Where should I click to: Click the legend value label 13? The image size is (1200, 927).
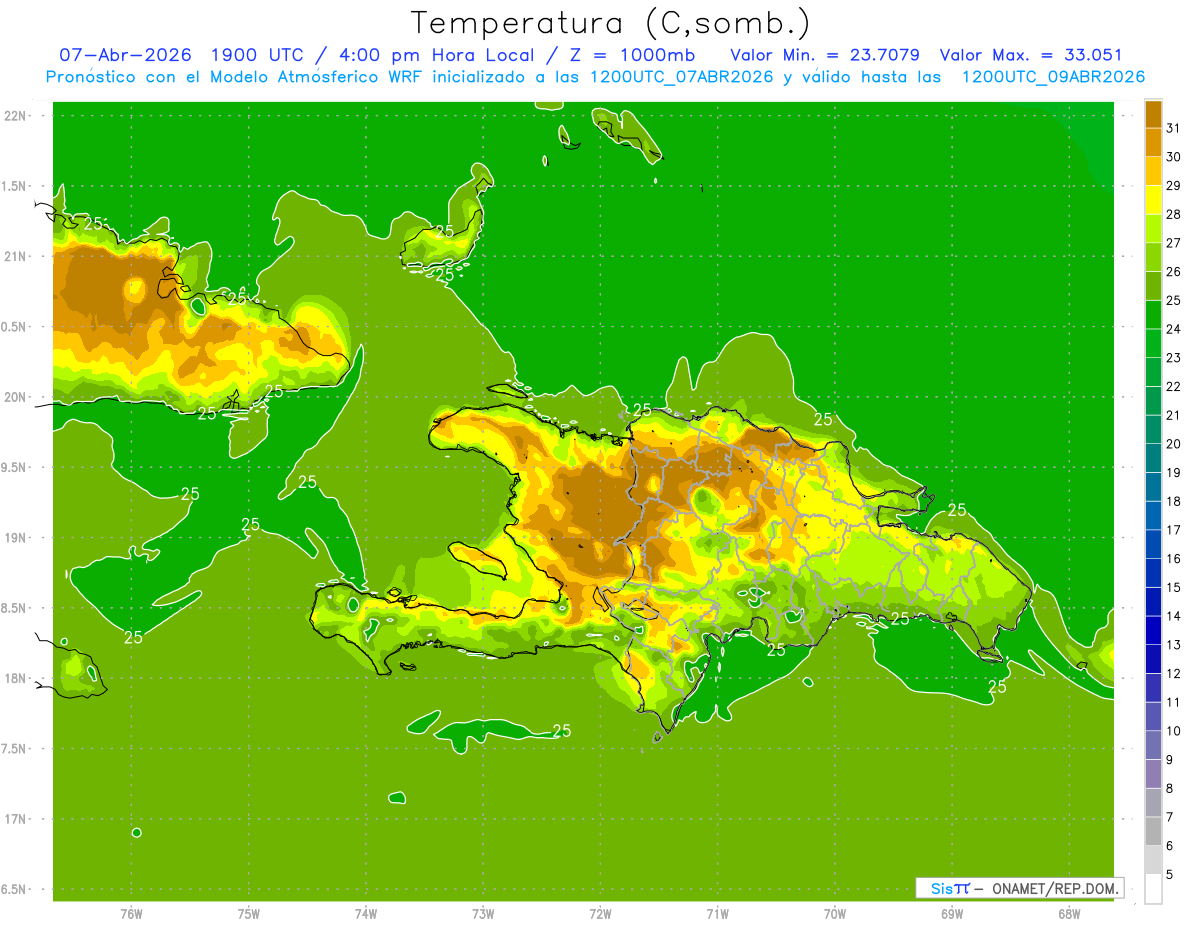point(1174,645)
